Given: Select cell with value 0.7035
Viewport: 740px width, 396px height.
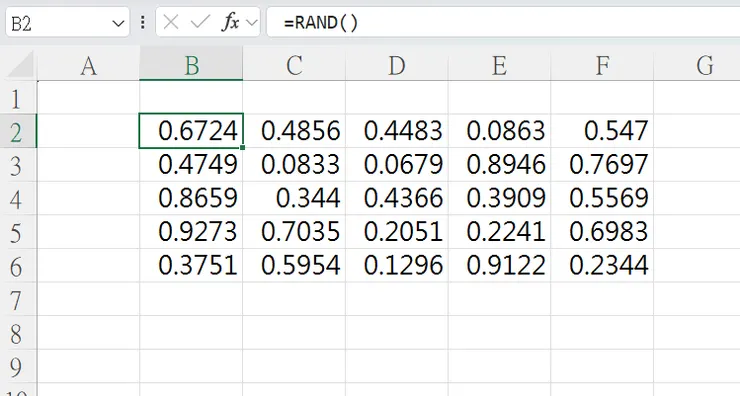Looking at the screenshot, I should pos(294,232).
